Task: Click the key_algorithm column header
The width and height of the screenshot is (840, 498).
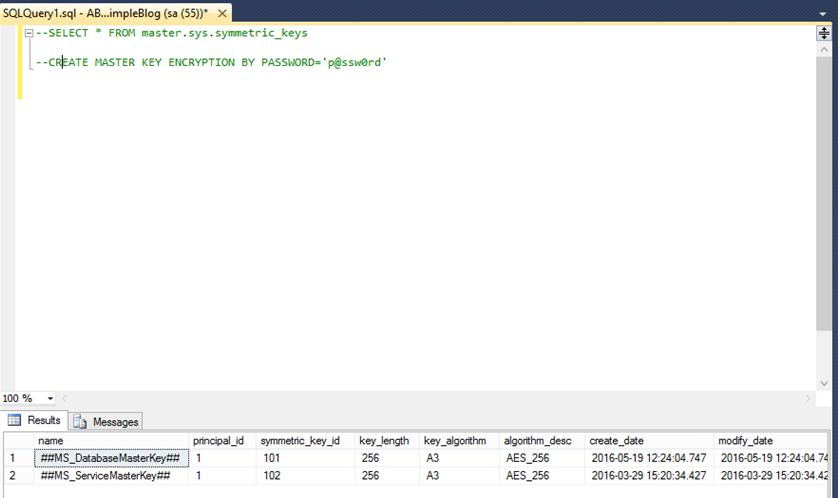Action: pyautogui.click(x=459, y=441)
